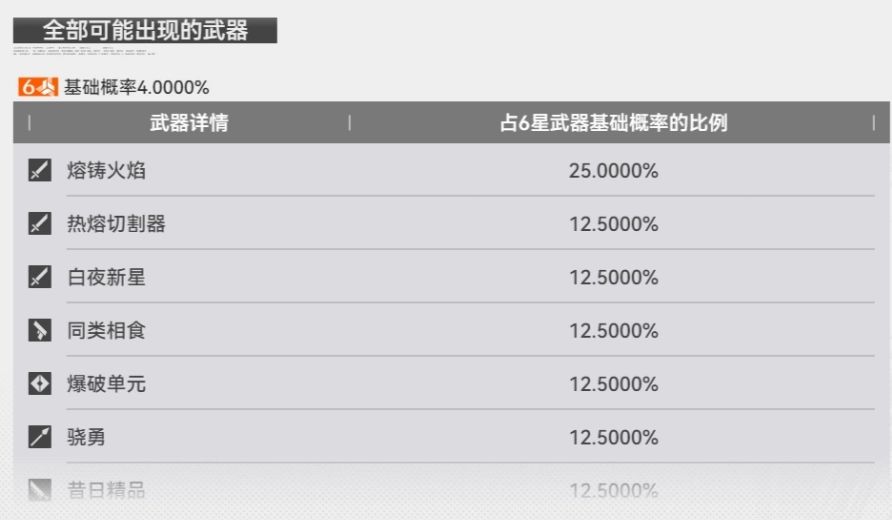Tap the faded weapon icon beside 昔日精品

pos(39,490)
